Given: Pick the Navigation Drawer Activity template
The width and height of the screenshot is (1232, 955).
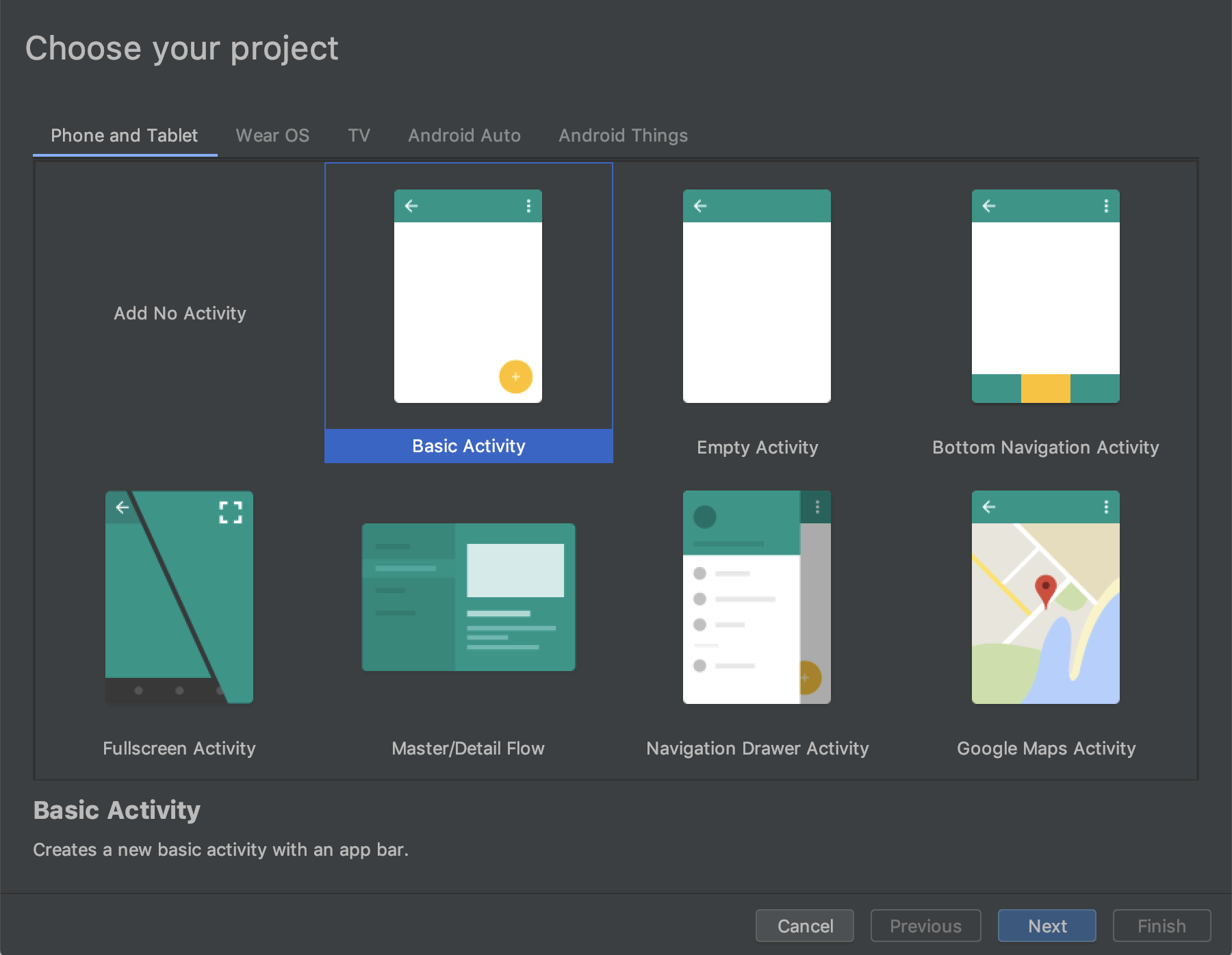Looking at the screenshot, I should coord(756,597).
